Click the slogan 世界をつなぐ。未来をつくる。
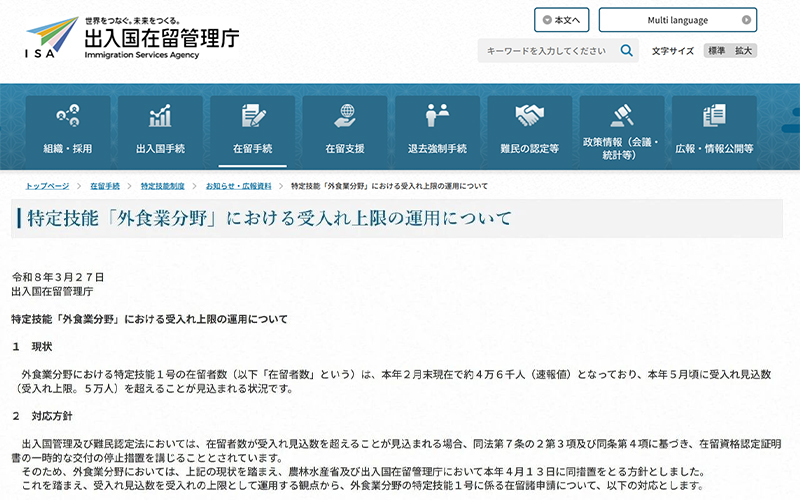Viewport: 800px width, 500px height. click(x=132, y=21)
